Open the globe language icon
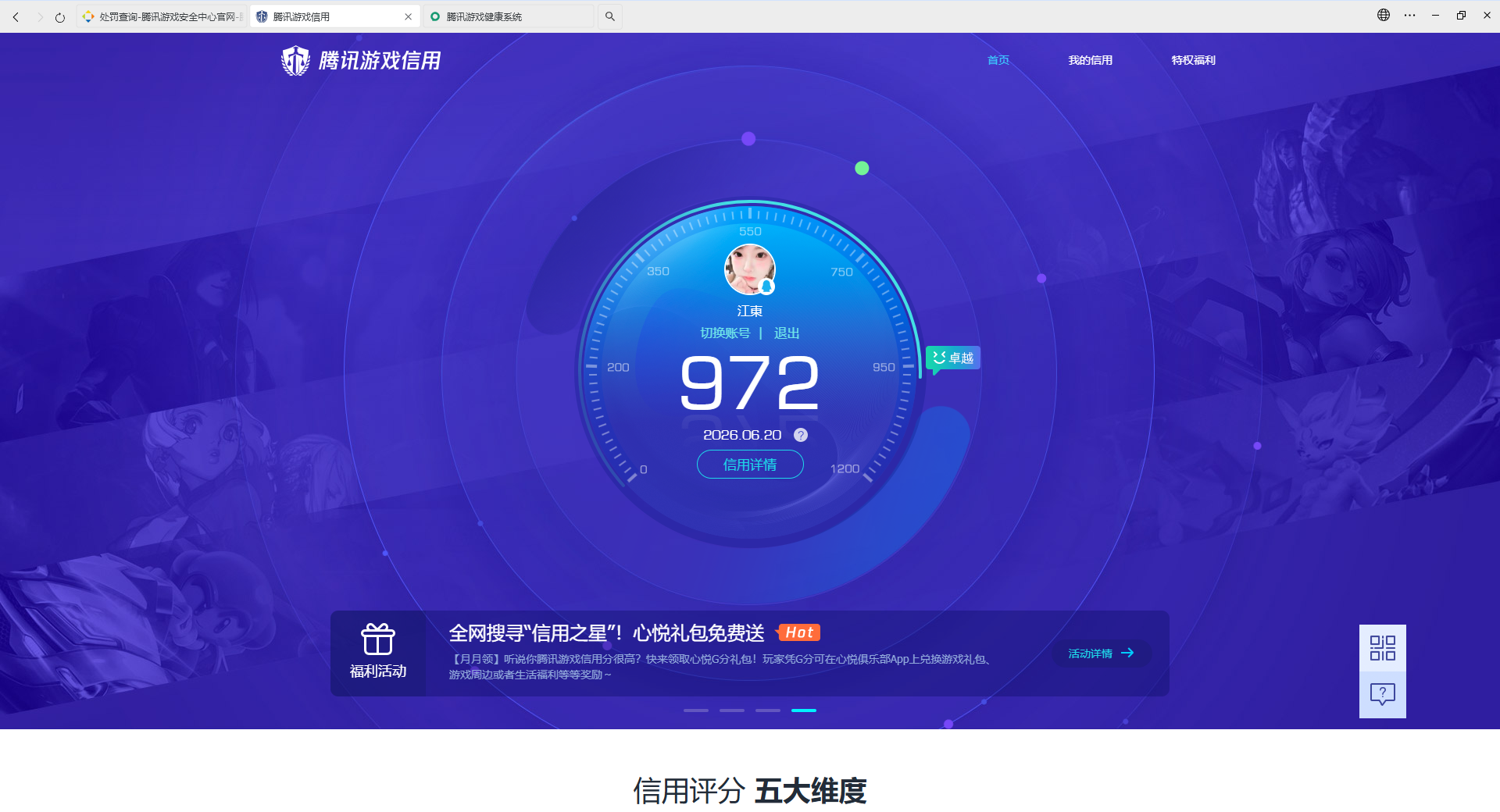Image resolution: width=1500 pixels, height=812 pixels. (1384, 15)
